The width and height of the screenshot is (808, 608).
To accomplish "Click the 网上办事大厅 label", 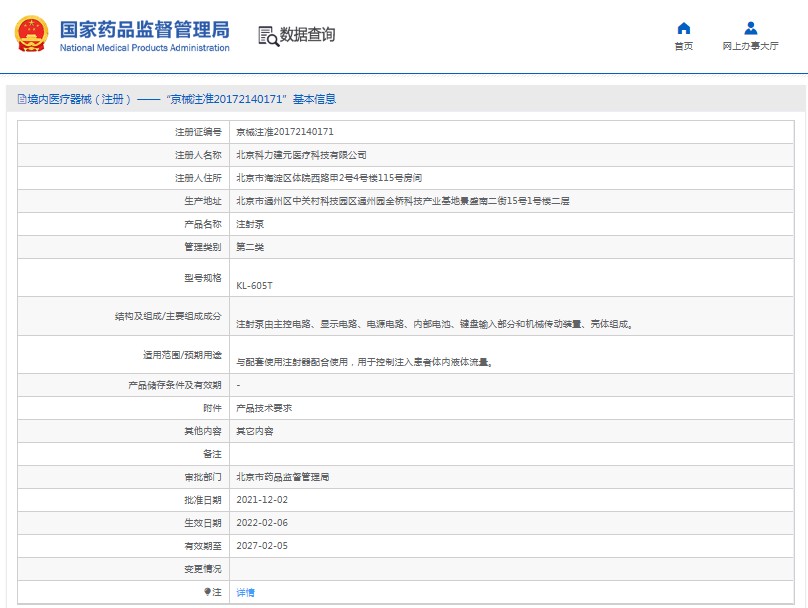I will pos(750,46).
